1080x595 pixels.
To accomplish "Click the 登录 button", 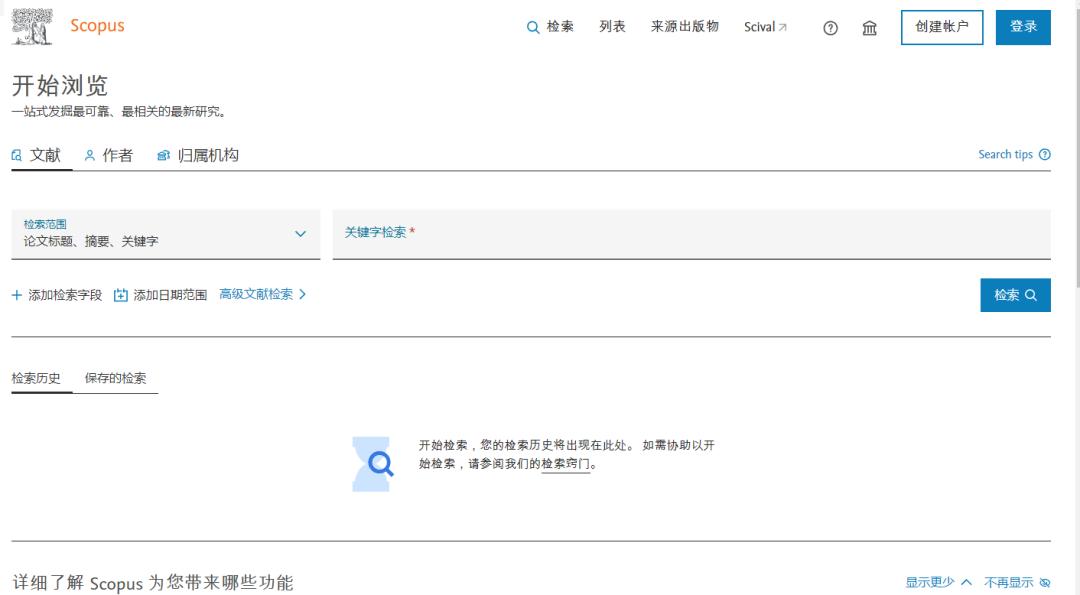I will [1023, 27].
